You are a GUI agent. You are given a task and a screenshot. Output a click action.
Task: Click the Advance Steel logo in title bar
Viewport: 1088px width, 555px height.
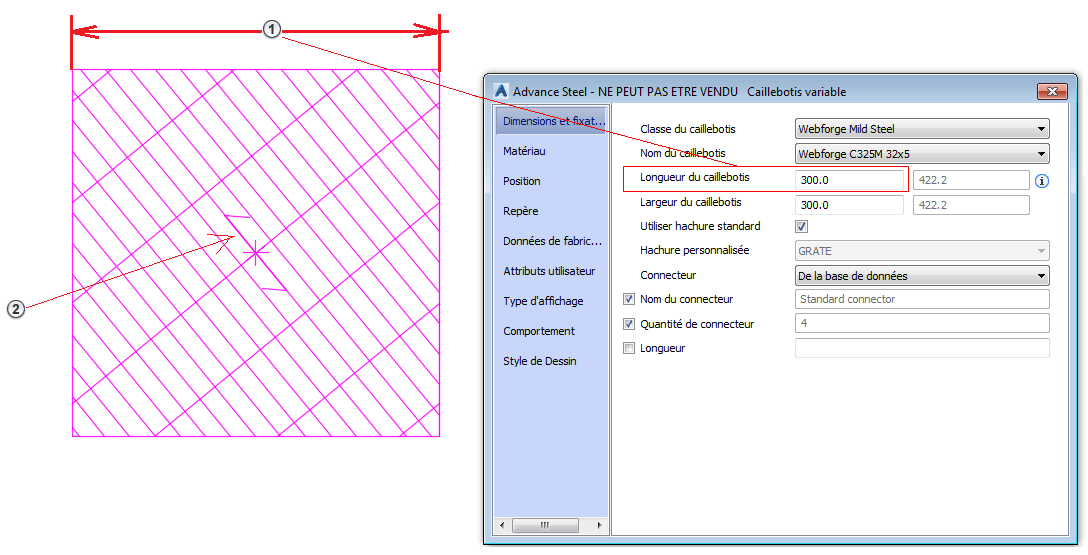pos(501,91)
